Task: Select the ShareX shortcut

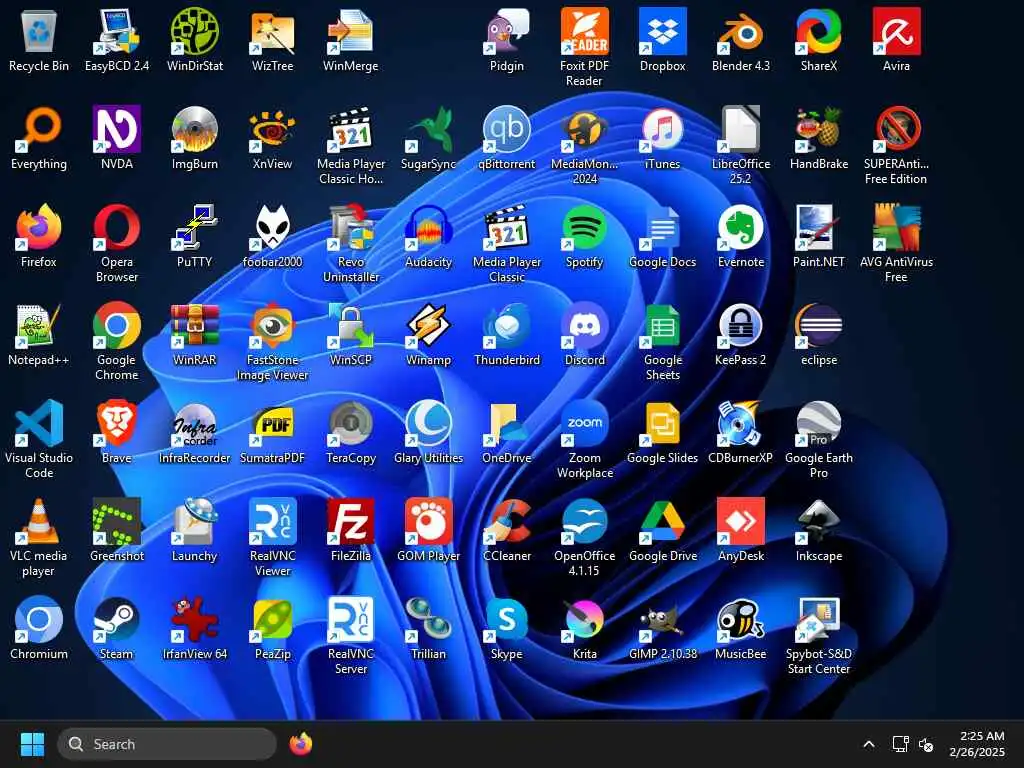Action: pyautogui.click(x=818, y=31)
